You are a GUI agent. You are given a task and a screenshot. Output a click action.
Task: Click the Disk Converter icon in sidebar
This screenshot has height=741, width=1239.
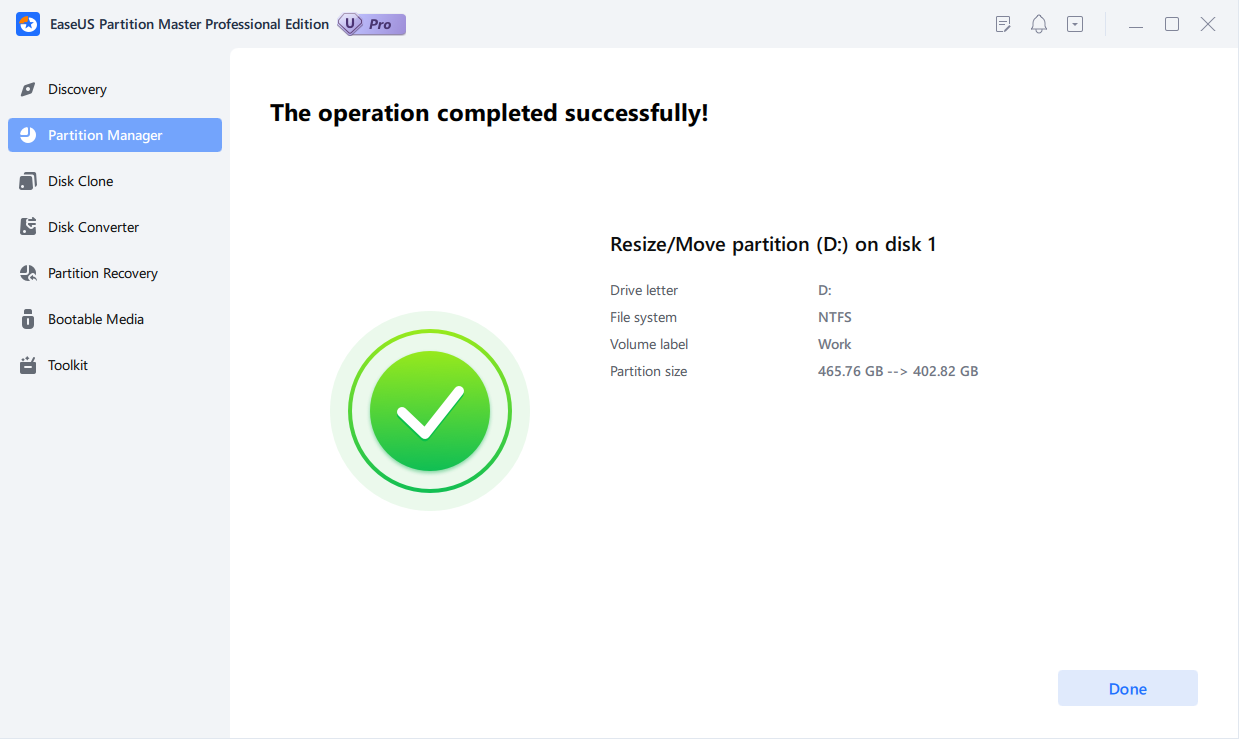tap(28, 228)
